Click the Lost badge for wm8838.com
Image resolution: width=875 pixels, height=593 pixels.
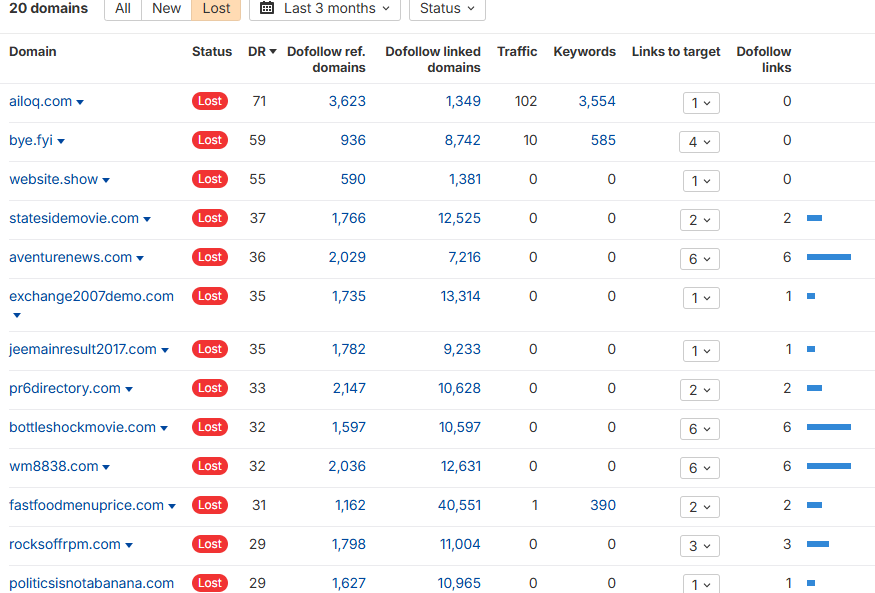pyautogui.click(x=210, y=466)
